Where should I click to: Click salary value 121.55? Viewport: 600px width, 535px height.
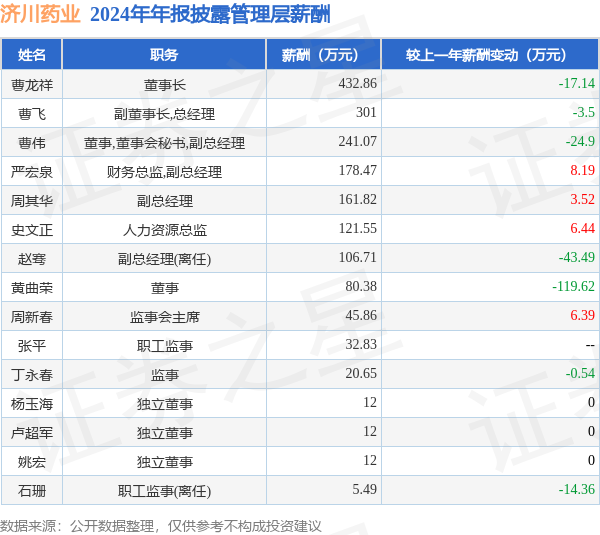[357, 228]
